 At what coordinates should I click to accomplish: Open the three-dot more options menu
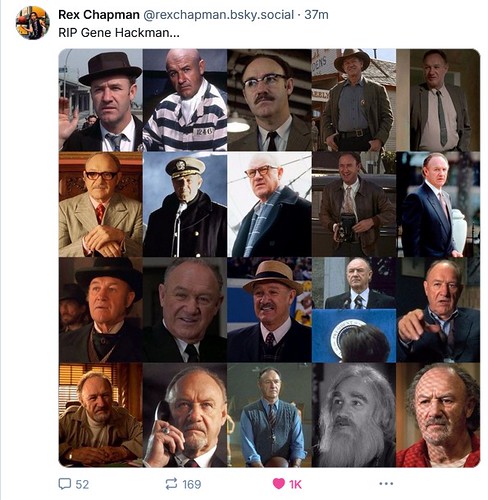click(x=386, y=483)
